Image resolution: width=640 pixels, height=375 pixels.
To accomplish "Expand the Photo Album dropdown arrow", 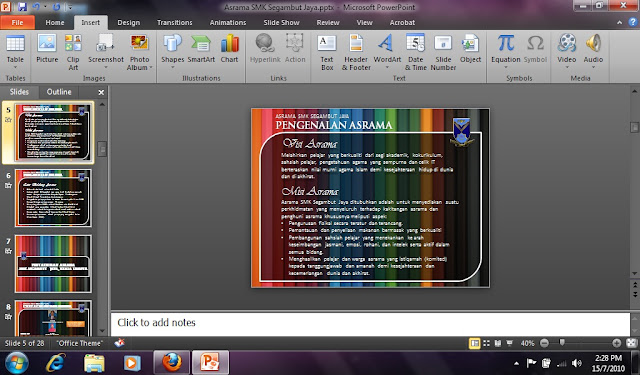I will point(151,67).
